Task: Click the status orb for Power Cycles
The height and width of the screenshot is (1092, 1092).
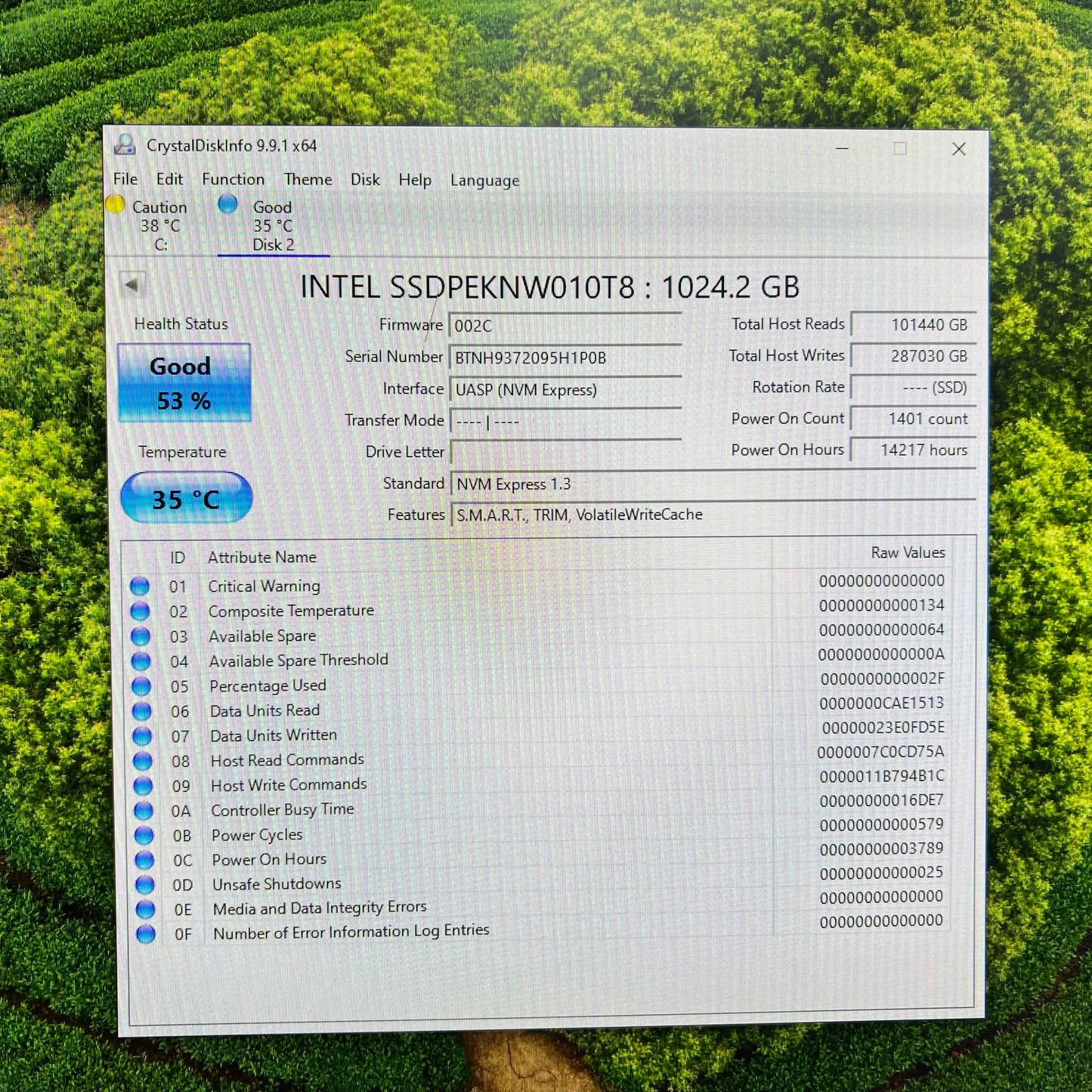Action: pos(144,835)
